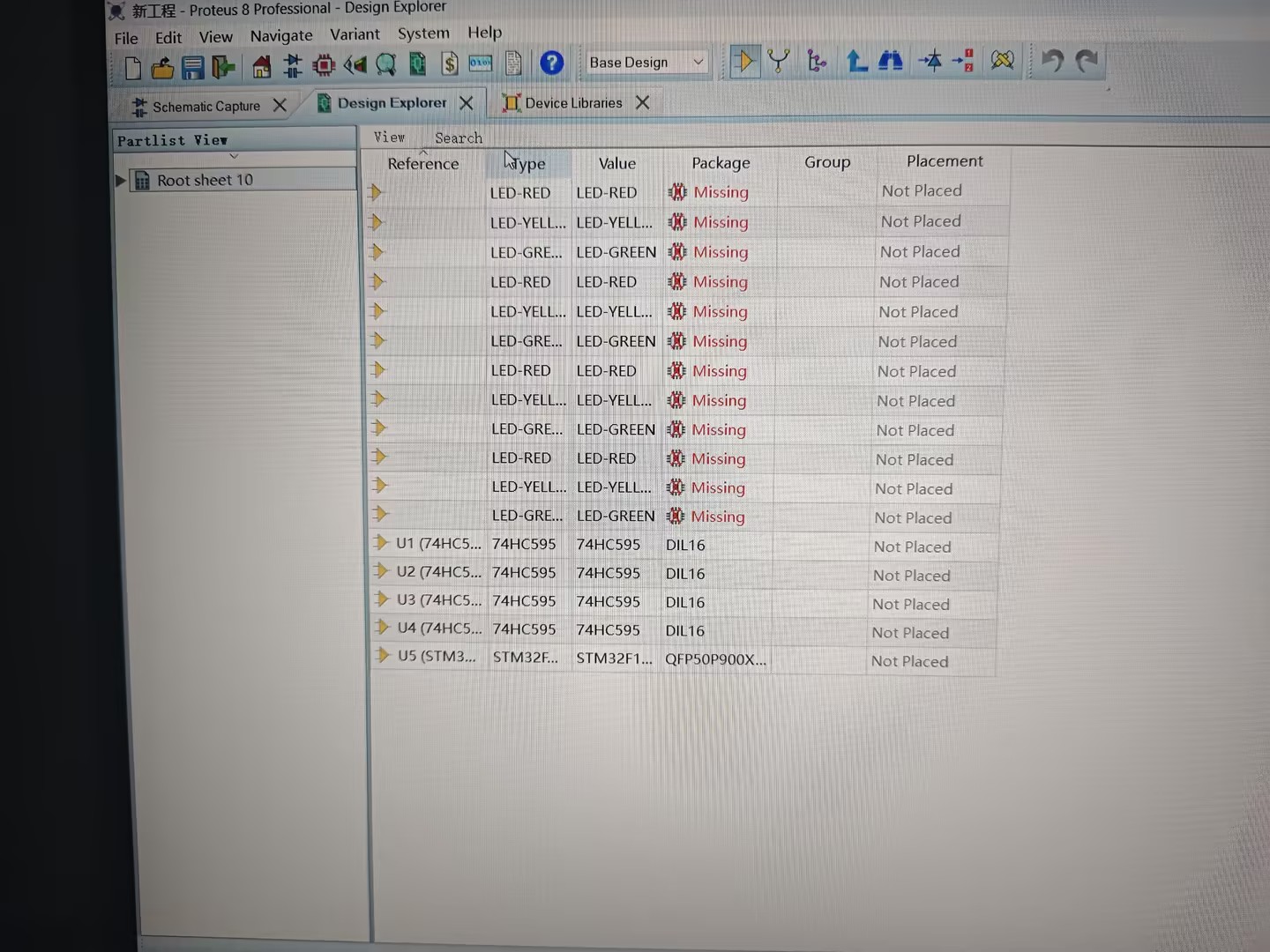Click the Redo arrow icon

(x=1087, y=61)
